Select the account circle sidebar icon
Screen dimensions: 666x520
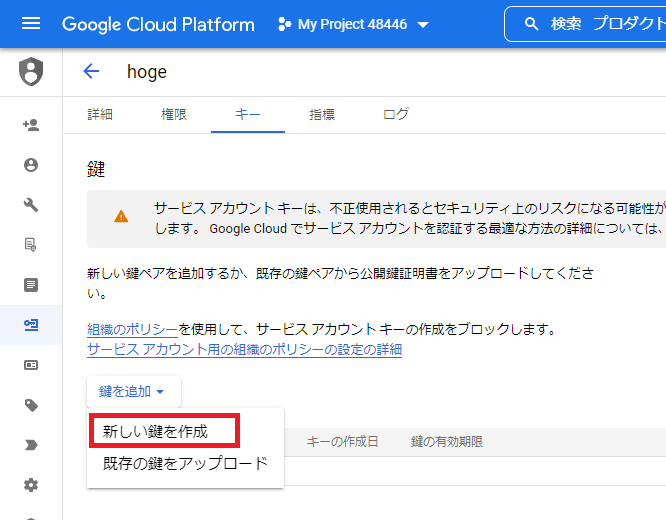(31, 165)
